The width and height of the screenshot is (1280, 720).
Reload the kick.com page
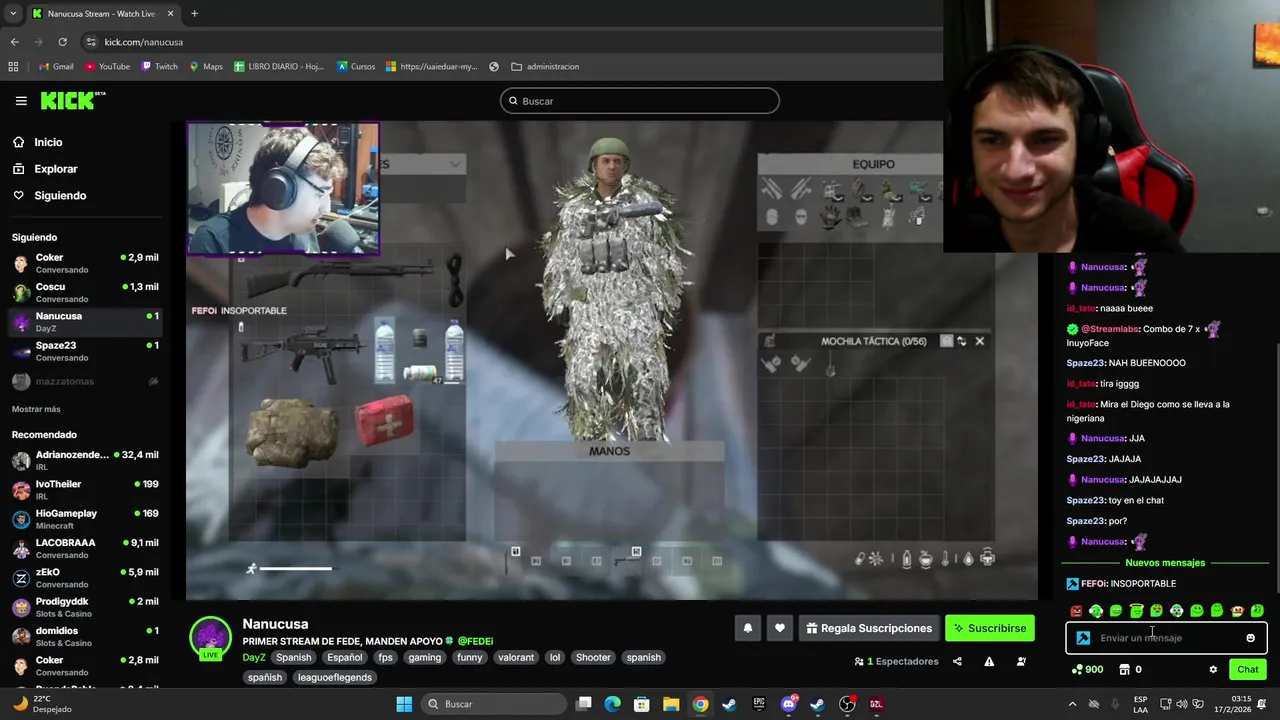click(62, 42)
